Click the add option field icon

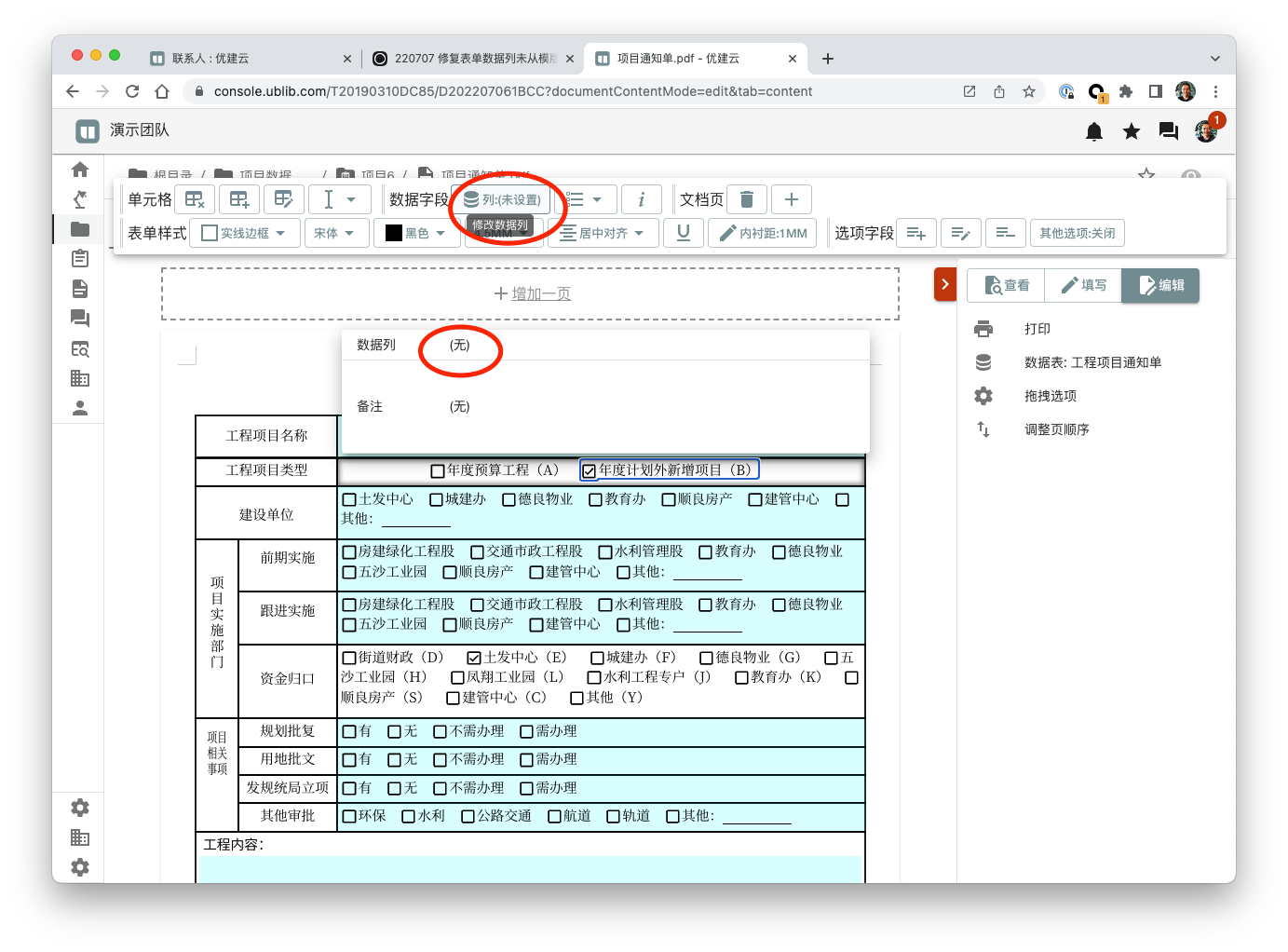coord(916,233)
